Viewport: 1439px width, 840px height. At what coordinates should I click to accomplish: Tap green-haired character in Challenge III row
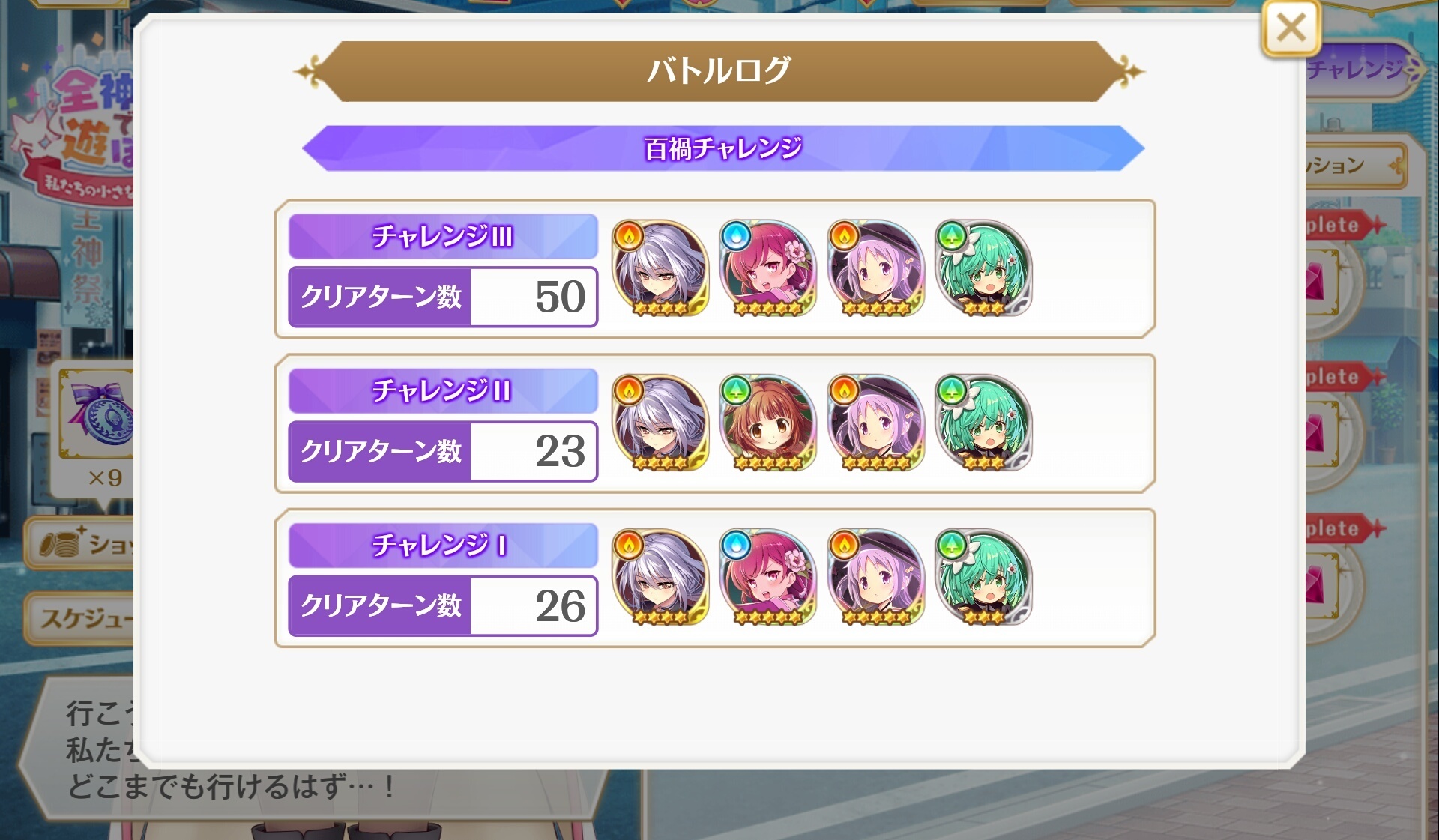pyautogui.click(x=984, y=268)
